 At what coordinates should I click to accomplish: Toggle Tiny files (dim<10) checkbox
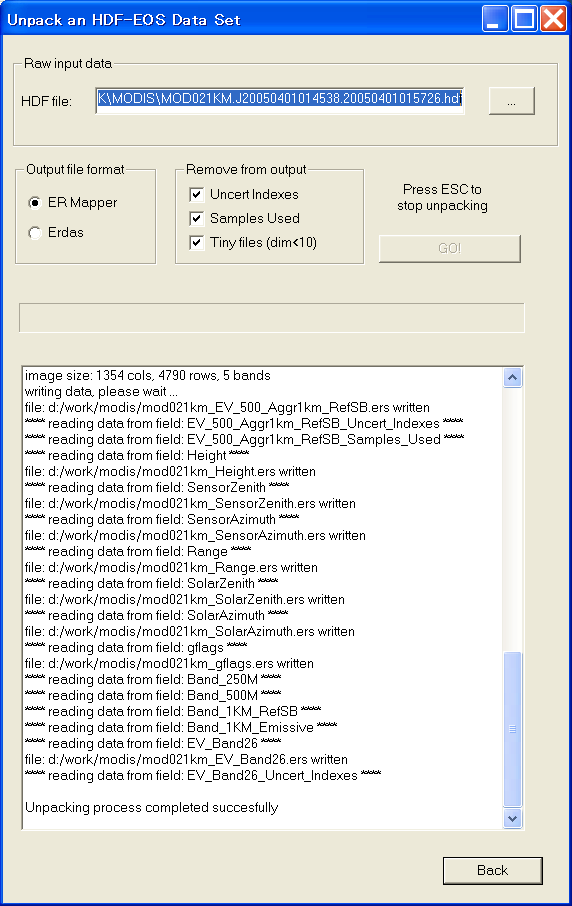pyautogui.click(x=196, y=242)
